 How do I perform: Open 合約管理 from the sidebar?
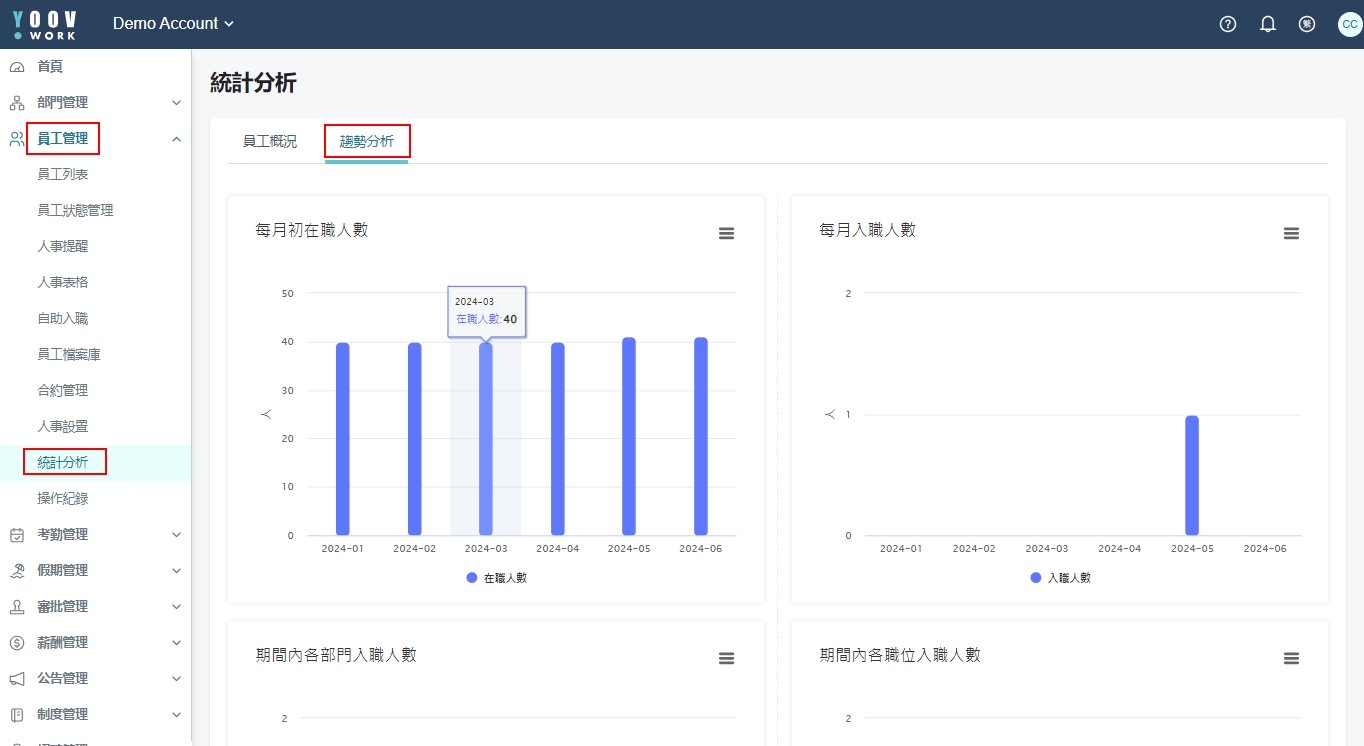pyautogui.click(x=63, y=390)
